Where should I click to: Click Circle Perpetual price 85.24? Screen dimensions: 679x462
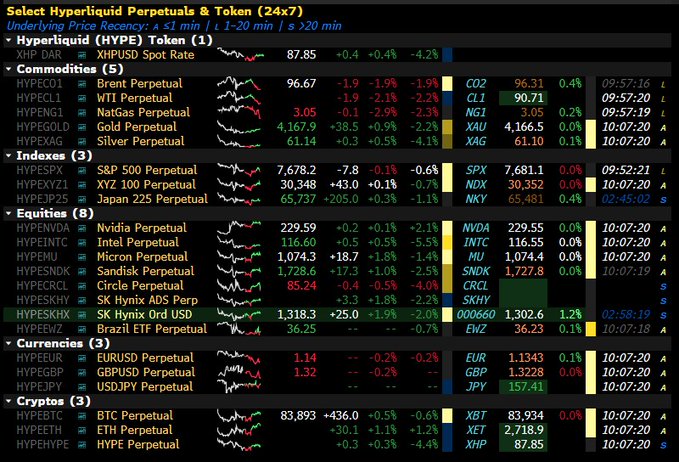click(x=302, y=286)
